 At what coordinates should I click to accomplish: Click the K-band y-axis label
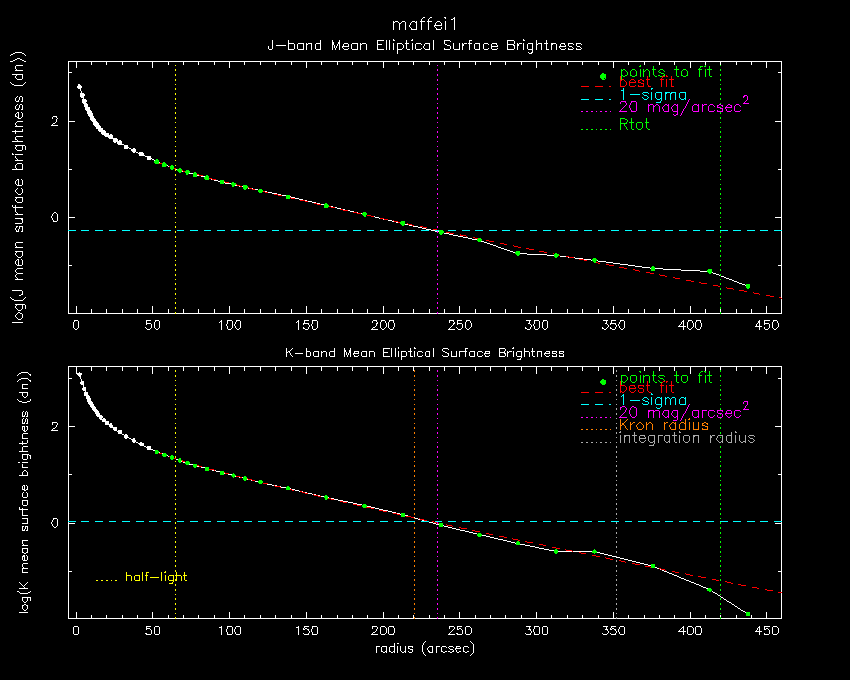[17, 493]
